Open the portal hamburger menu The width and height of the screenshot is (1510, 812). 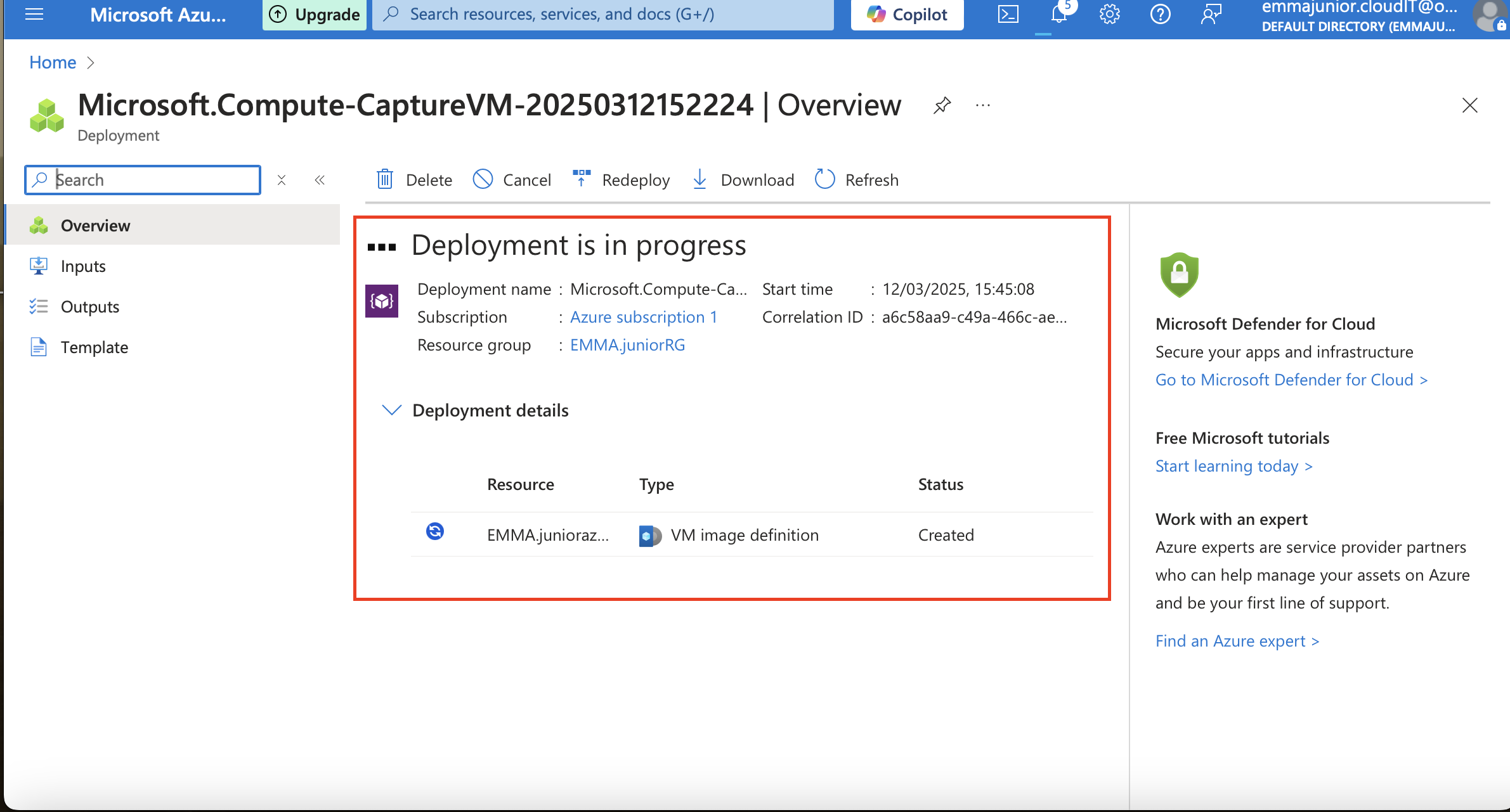pyautogui.click(x=34, y=15)
